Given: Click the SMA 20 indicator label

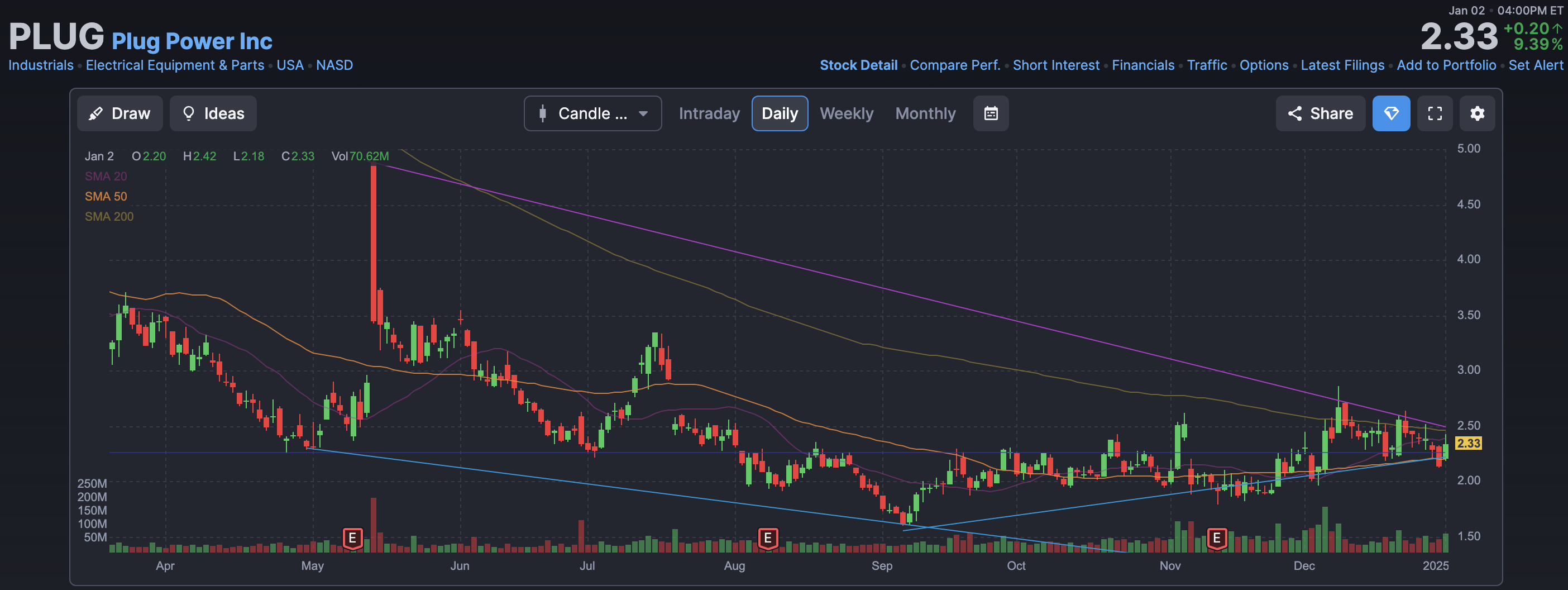Looking at the screenshot, I should pos(106,176).
